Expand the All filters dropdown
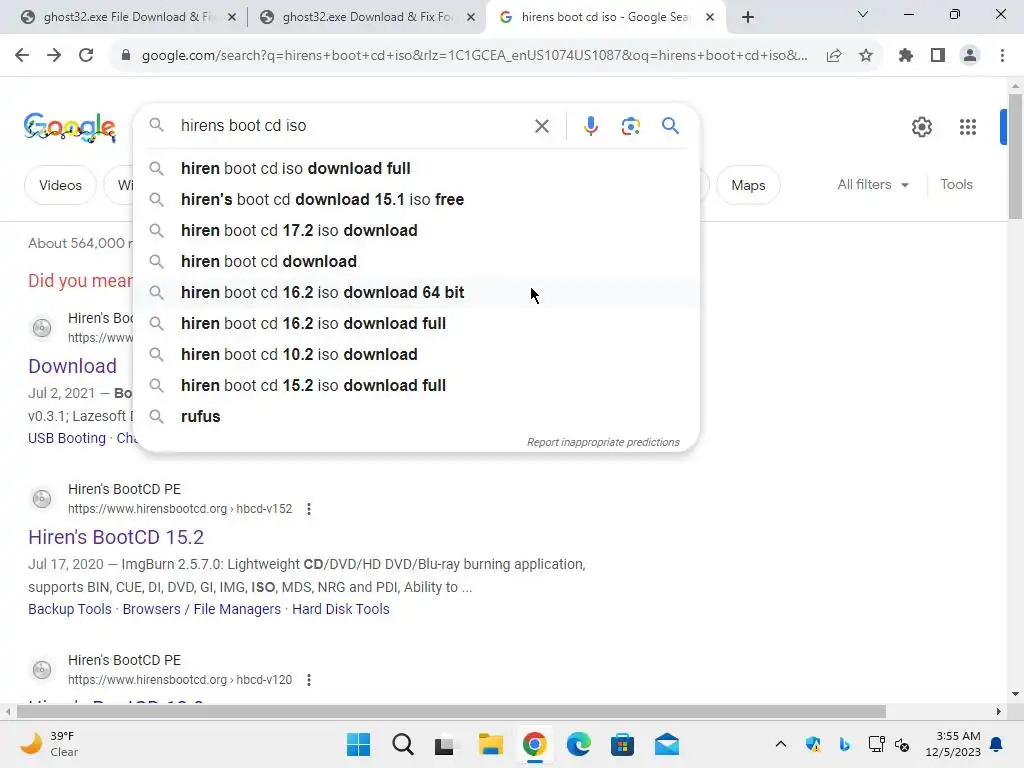 click(872, 185)
